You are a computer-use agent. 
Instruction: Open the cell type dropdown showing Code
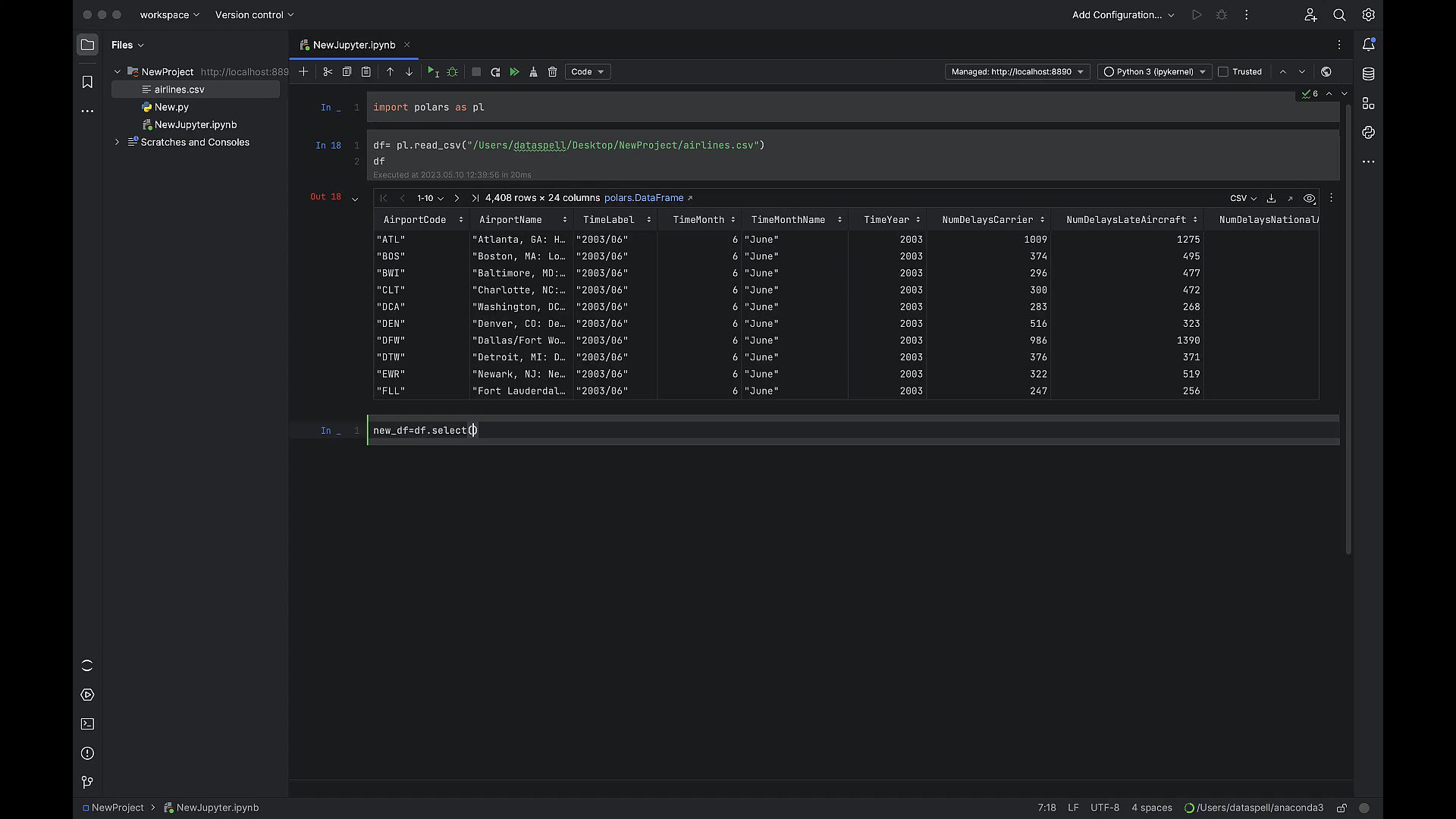(587, 71)
